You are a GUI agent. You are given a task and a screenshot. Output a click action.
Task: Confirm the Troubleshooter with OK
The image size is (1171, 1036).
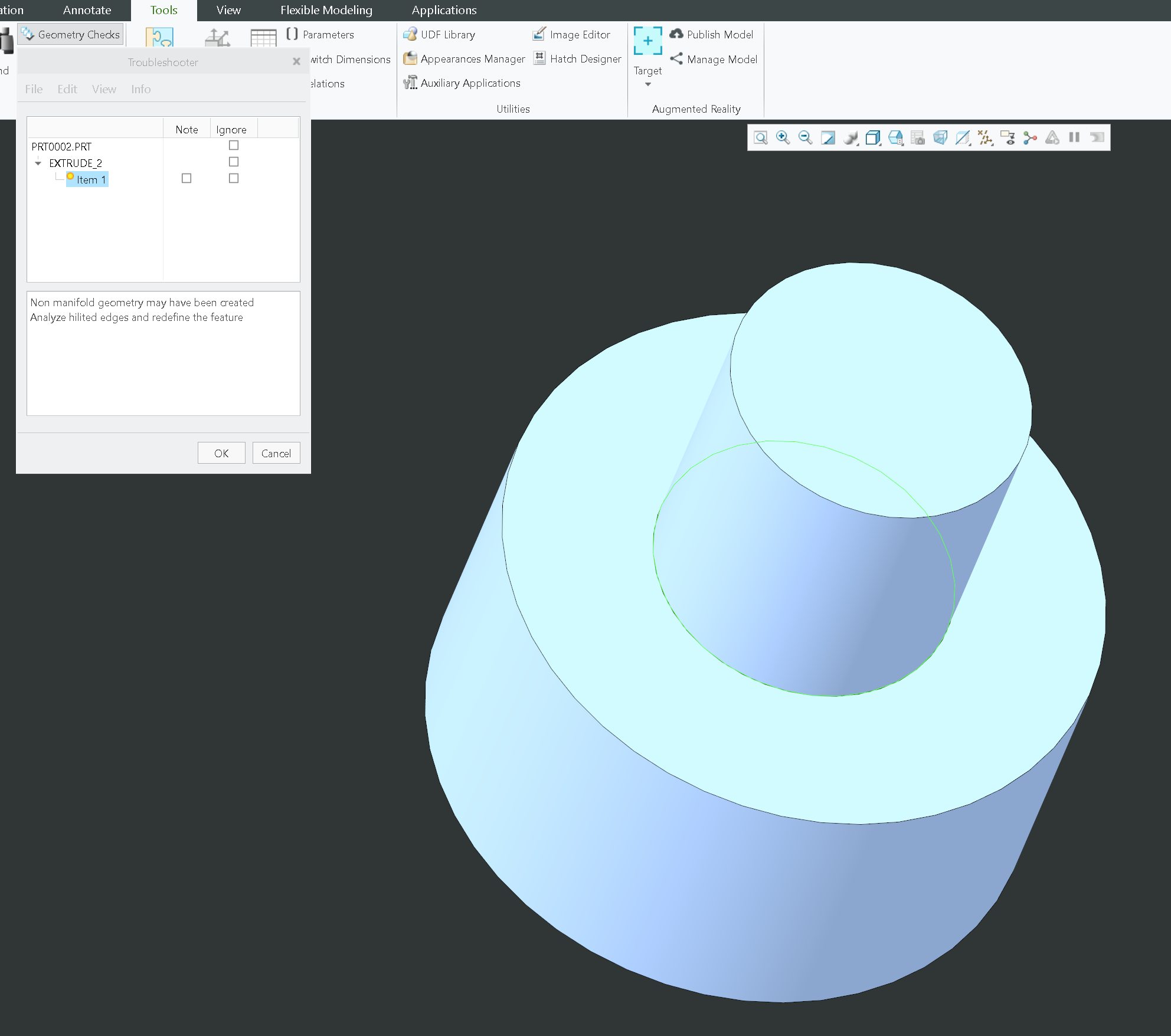pyautogui.click(x=221, y=453)
